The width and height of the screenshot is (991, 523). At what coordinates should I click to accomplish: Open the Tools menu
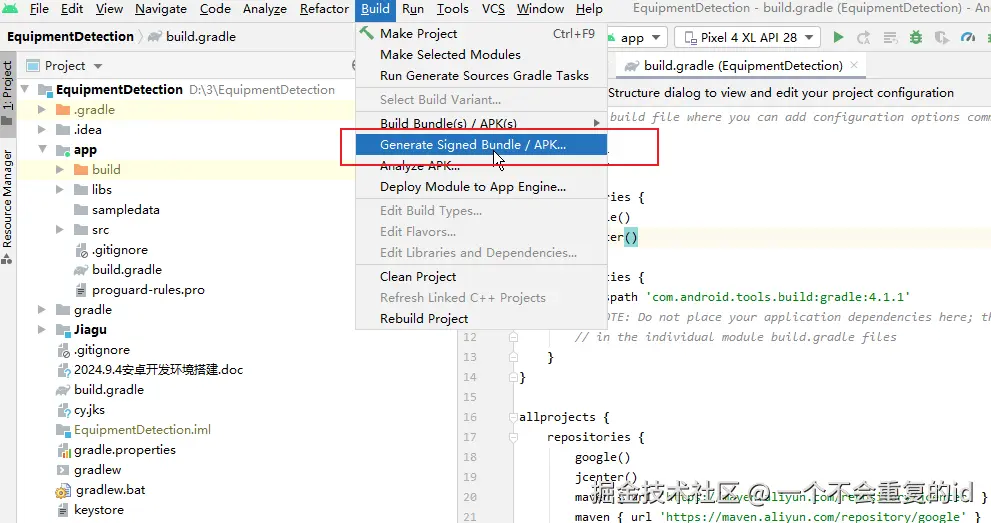(x=453, y=9)
